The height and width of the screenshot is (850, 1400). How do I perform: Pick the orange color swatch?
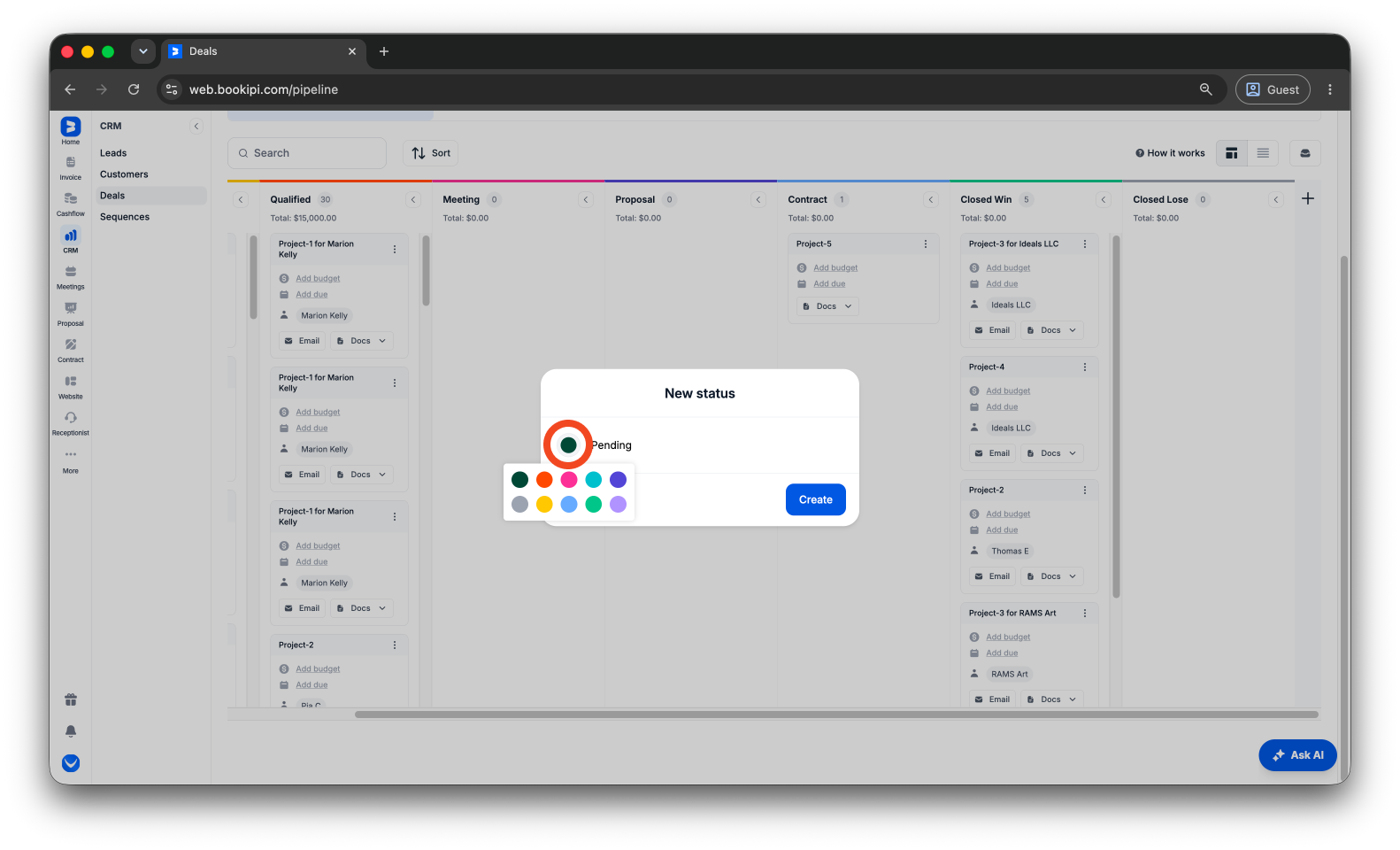[x=544, y=479]
